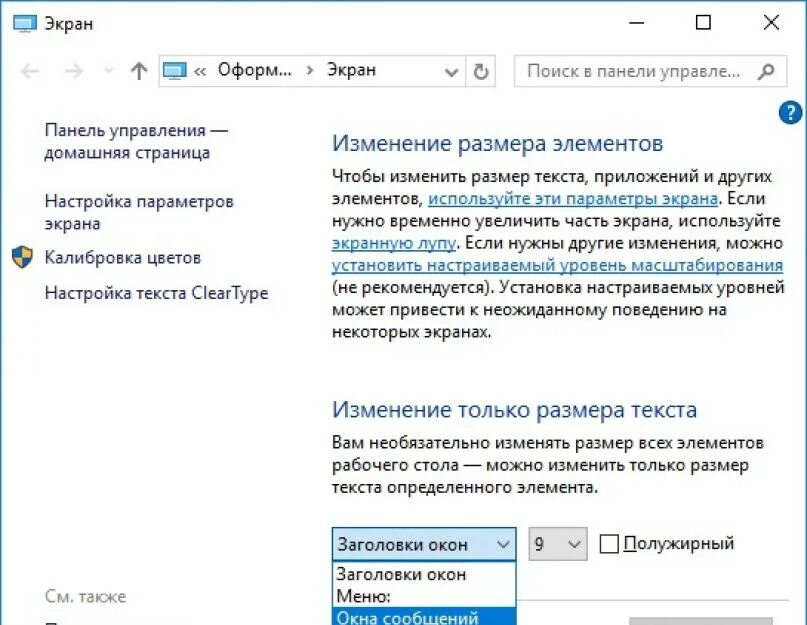Click the back navigation arrow
This screenshot has height=625, width=807.
(x=30, y=71)
